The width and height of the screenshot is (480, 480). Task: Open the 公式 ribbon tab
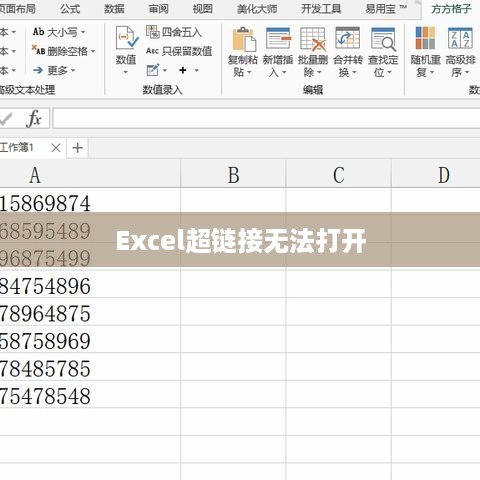pyautogui.click(x=70, y=9)
